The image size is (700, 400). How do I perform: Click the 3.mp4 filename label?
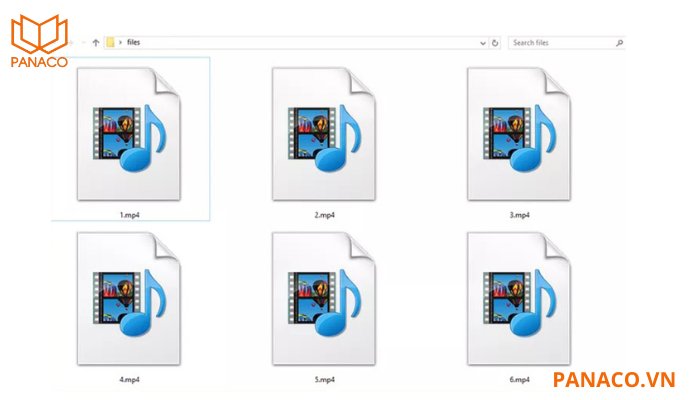(520, 215)
